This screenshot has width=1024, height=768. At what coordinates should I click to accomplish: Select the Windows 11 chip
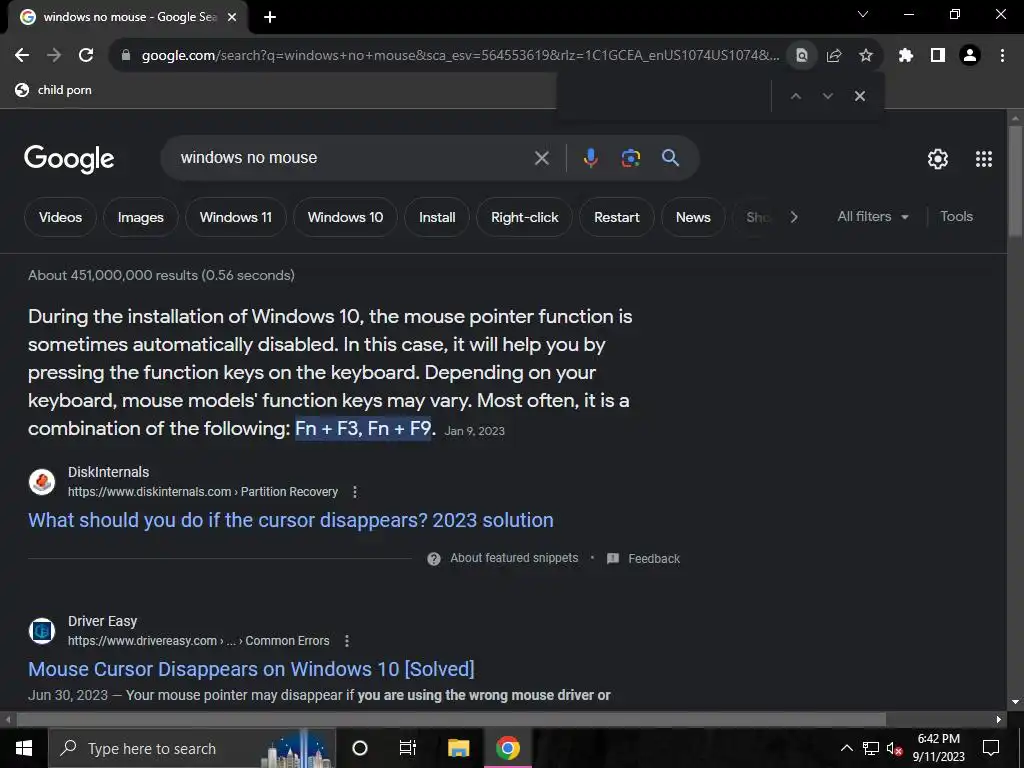coord(236,217)
